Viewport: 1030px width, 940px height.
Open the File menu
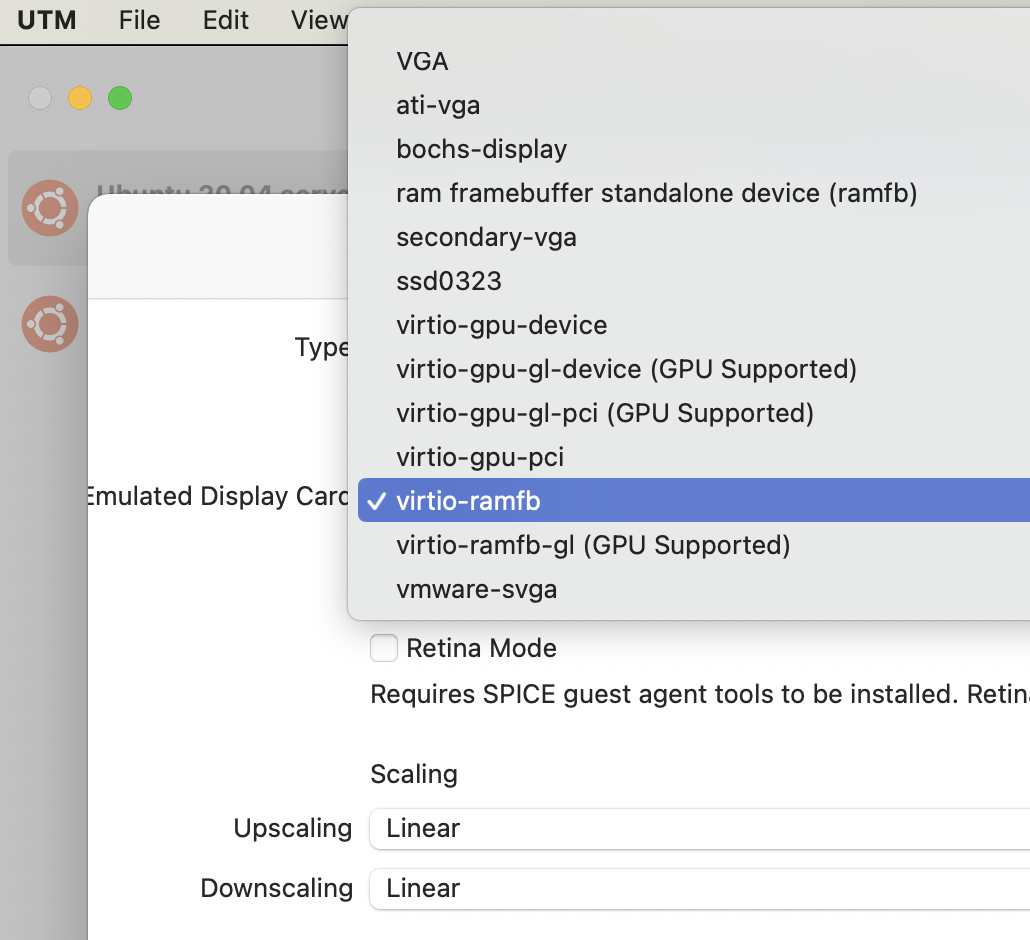[139, 20]
